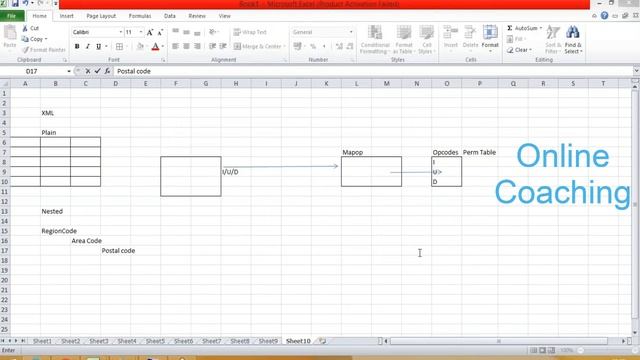Open the Help question mark
Viewport: 640px width, 360px height.
(x=604, y=16)
